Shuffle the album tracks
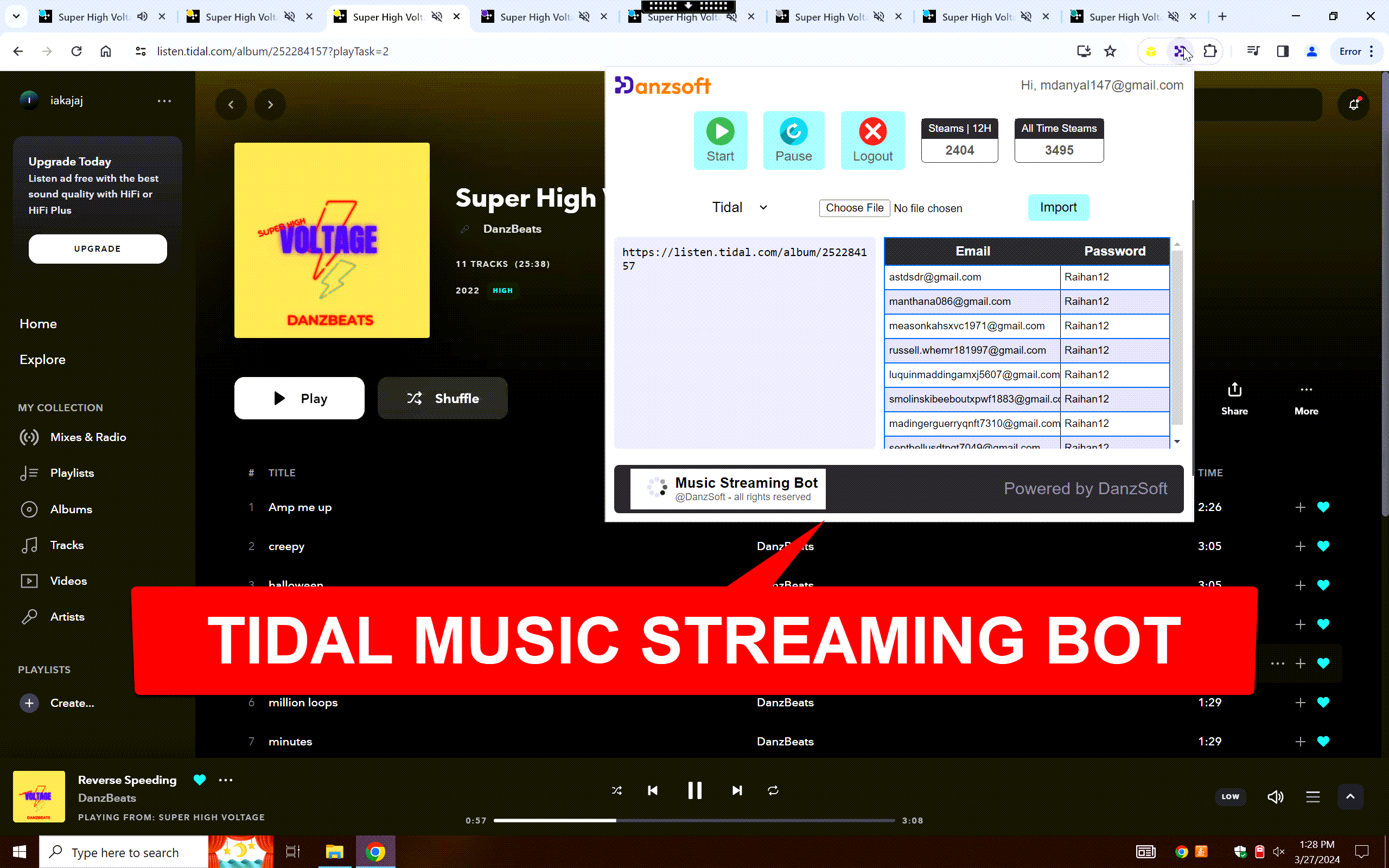1389x868 pixels. 443,398
